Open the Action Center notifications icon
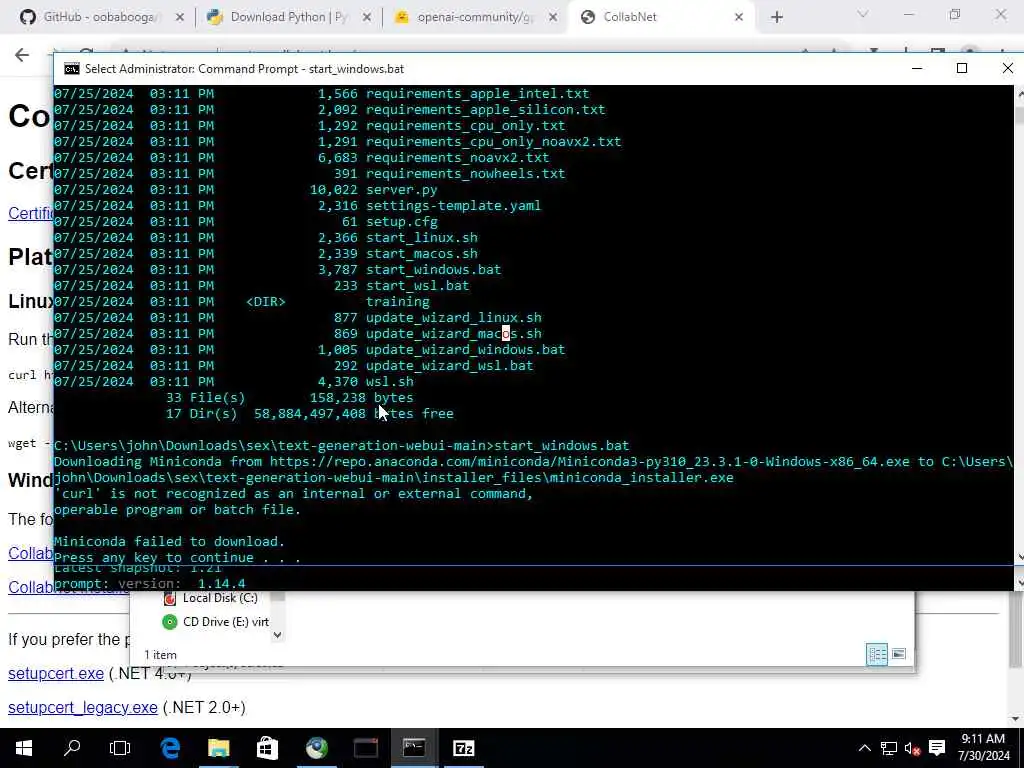Screen dimensions: 1024x768 coord(937,748)
